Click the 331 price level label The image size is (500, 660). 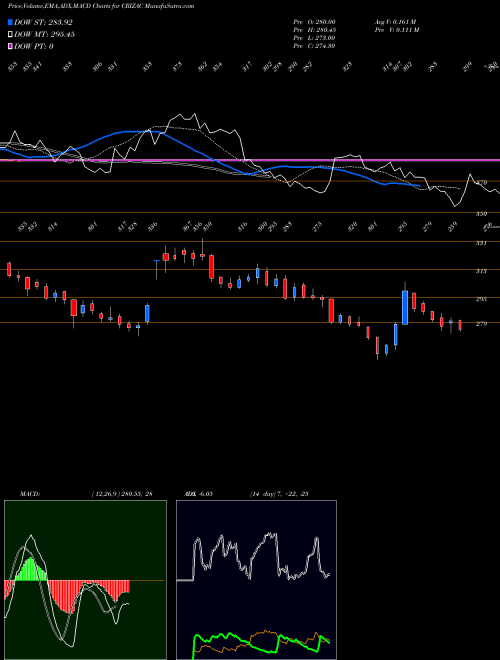pyautogui.click(x=481, y=243)
